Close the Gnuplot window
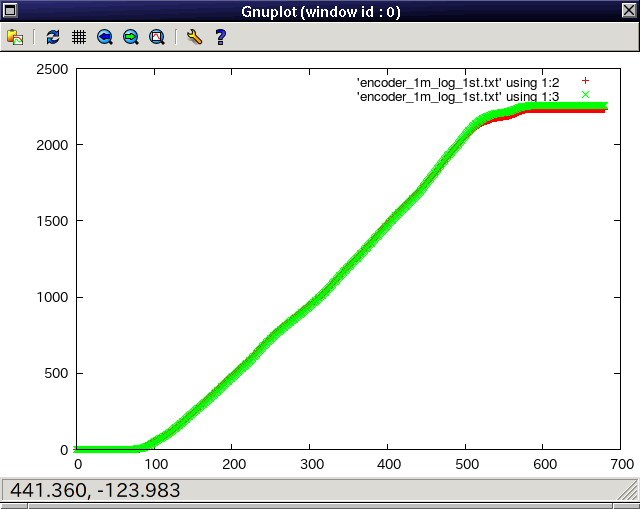 629,10
